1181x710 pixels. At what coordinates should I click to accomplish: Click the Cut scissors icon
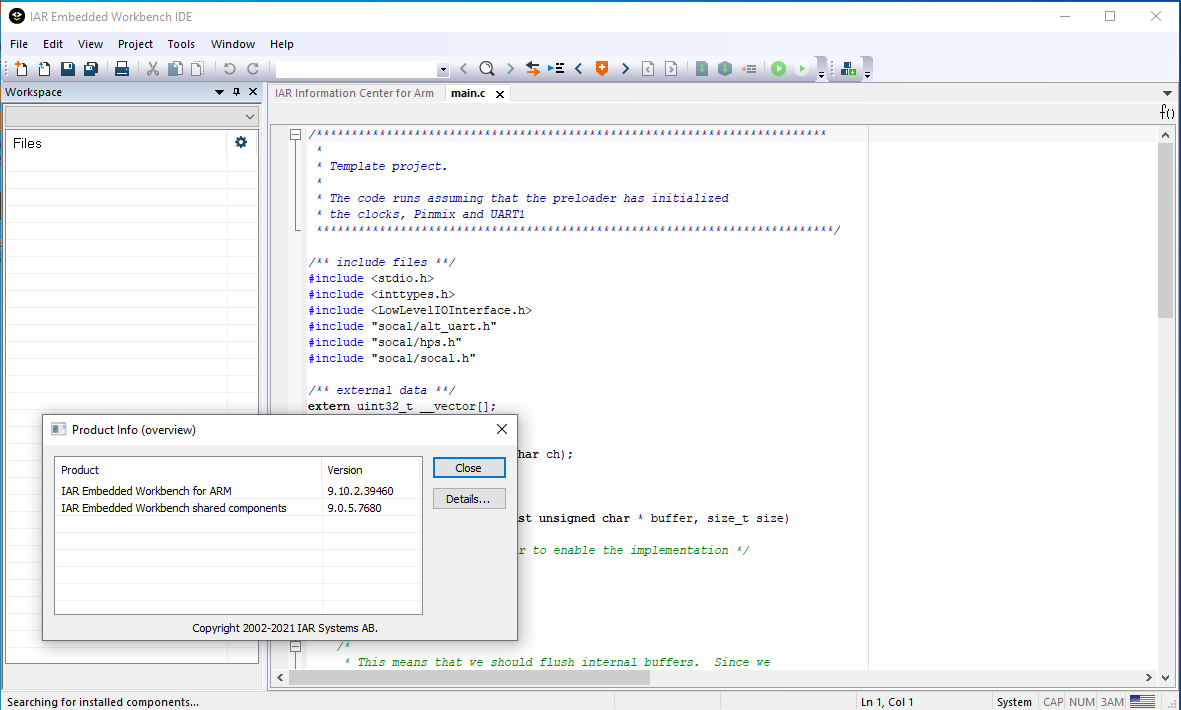coord(153,69)
